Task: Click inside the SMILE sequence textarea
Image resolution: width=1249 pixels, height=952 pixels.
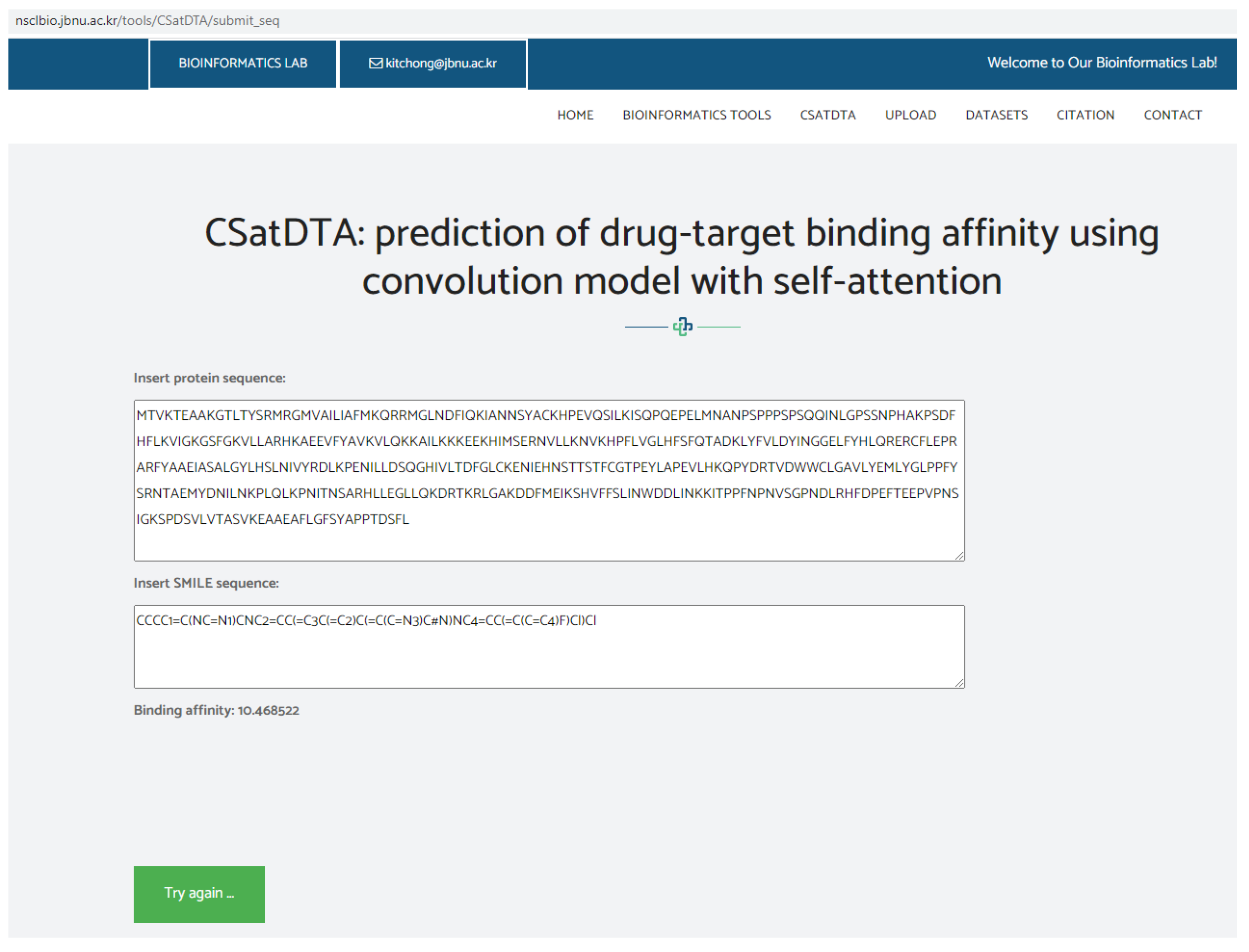Action: click(x=549, y=651)
